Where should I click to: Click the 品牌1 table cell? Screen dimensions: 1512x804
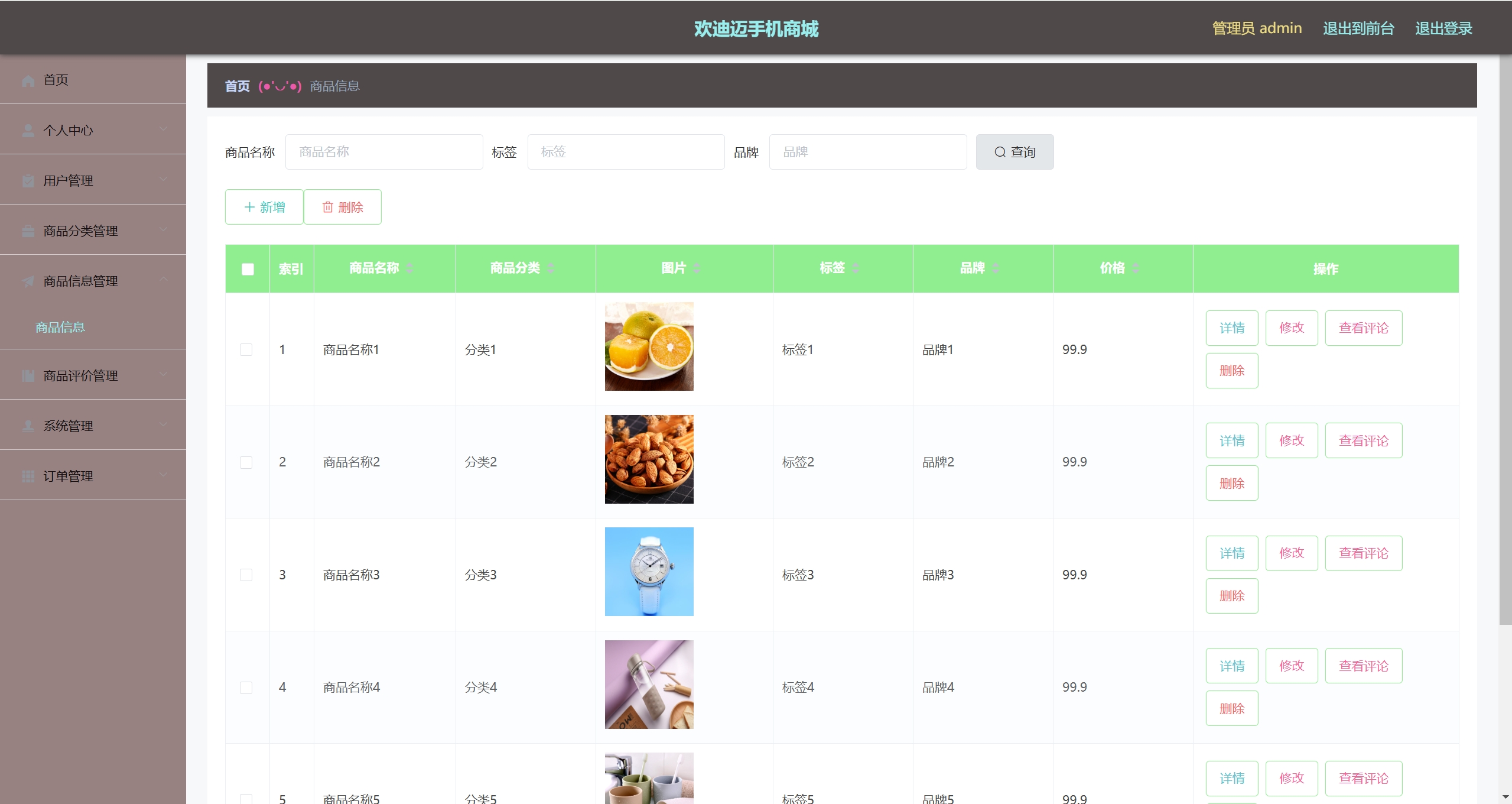pos(983,349)
